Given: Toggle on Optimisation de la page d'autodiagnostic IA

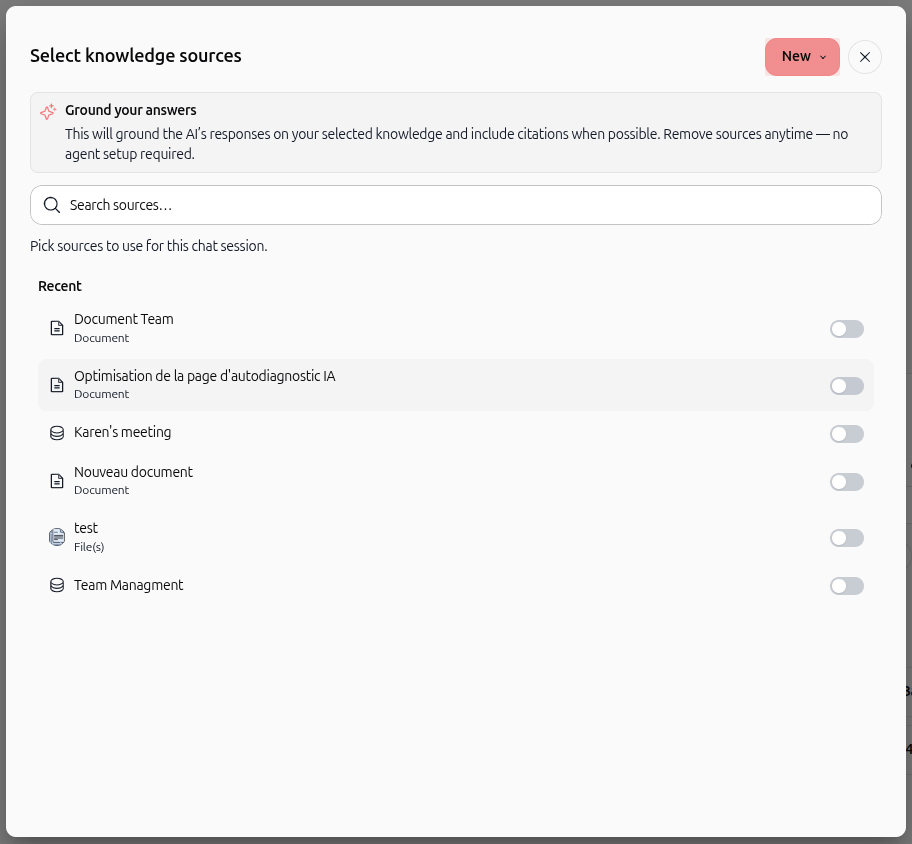Looking at the screenshot, I should [846, 386].
